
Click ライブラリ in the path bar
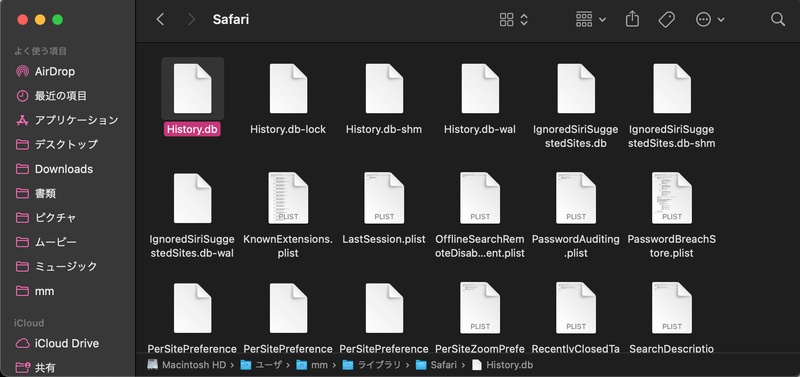point(371,365)
